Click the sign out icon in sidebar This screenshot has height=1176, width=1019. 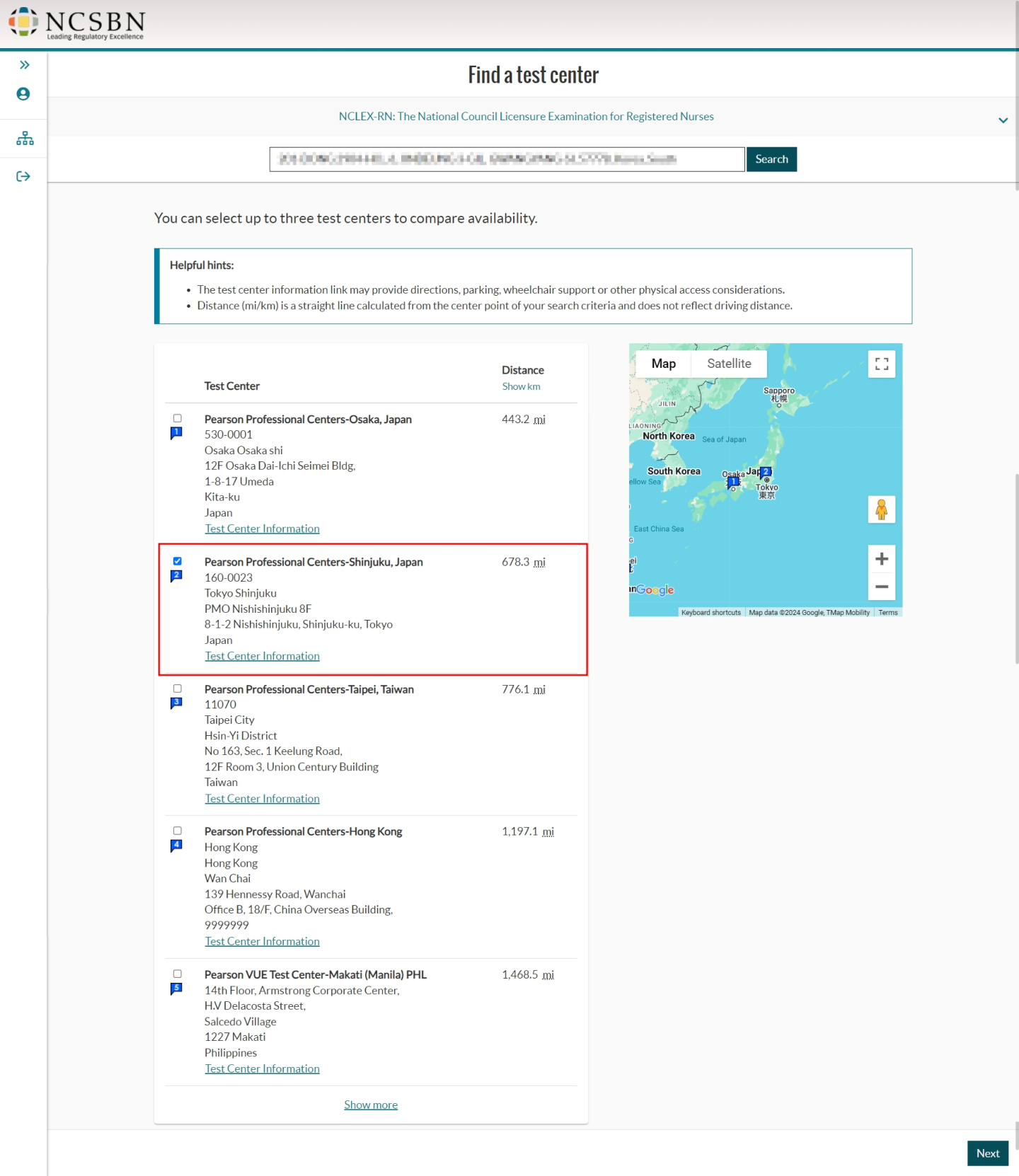[23, 176]
